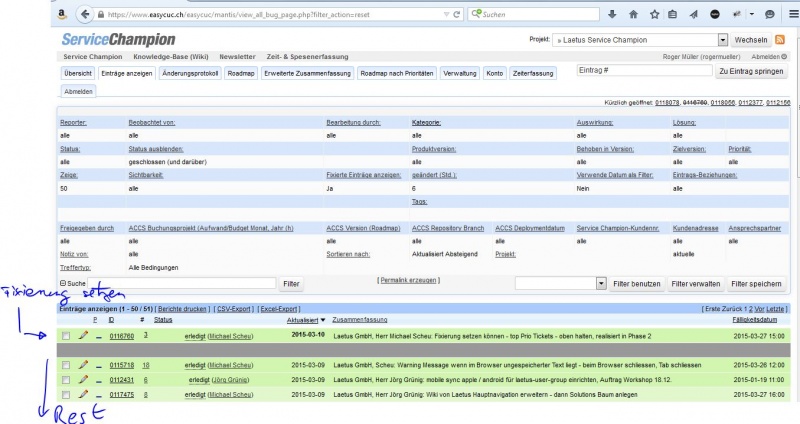The image size is (800, 424).
Task: Open the Übersicht tab
Action: (x=78, y=73)
